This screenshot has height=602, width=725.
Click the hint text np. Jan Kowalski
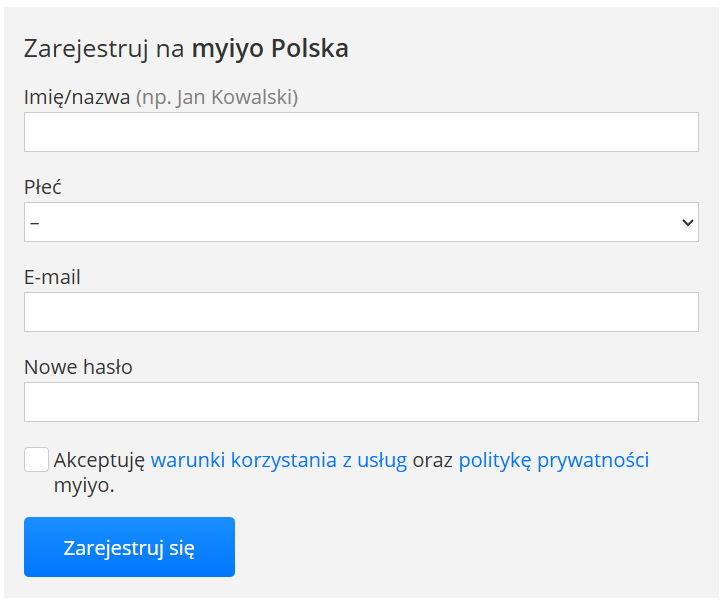click(217, 97)
